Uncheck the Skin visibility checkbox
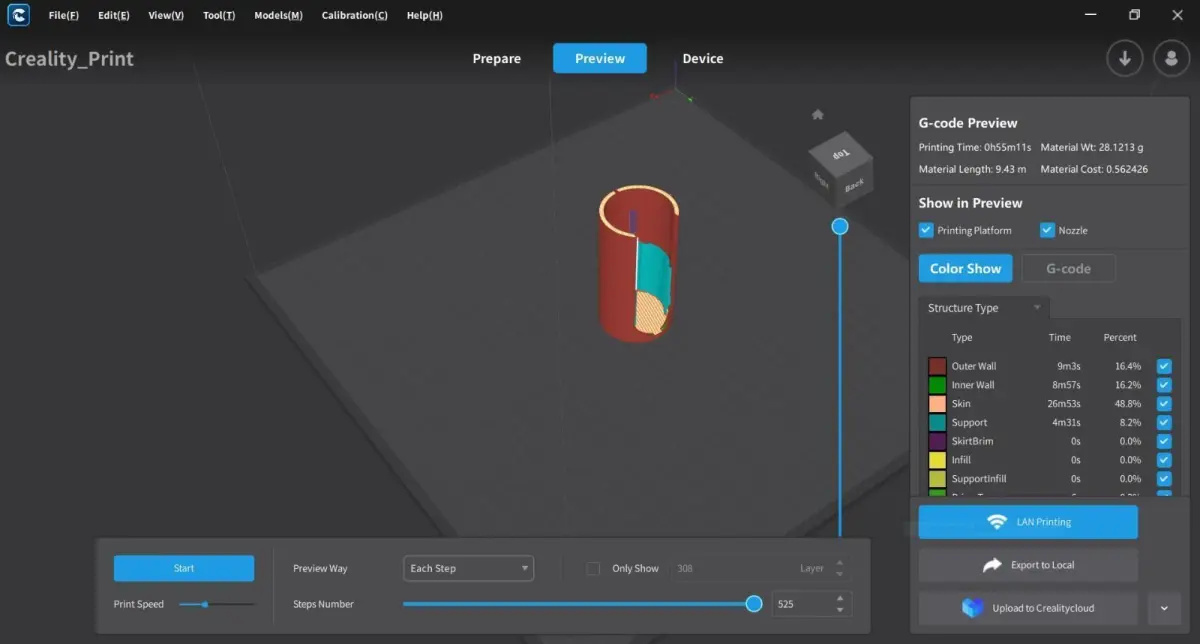This screenshot has height=644, width=1200. 1164,404
